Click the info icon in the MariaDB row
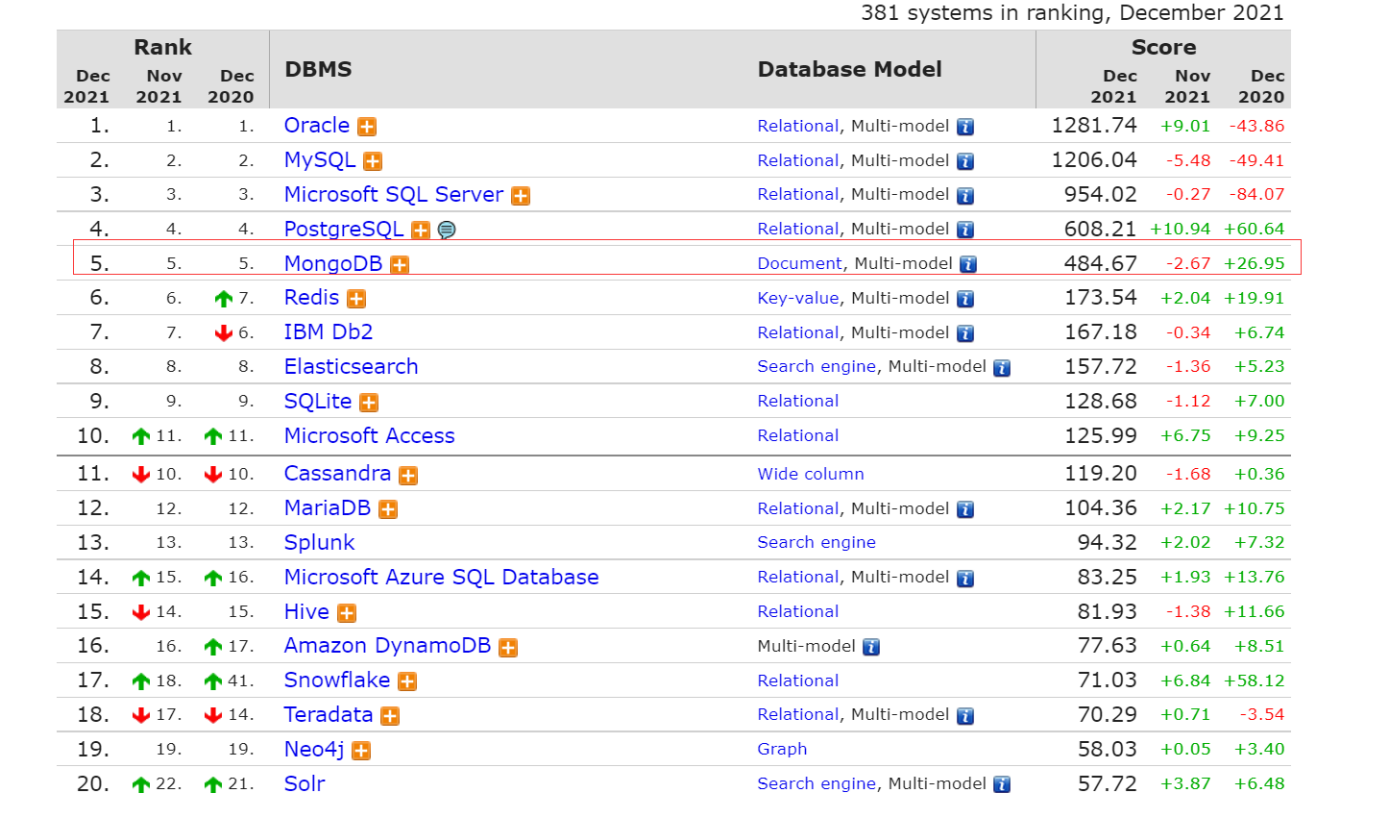Screen dimensions: 1375x837 tap(965, 510)
